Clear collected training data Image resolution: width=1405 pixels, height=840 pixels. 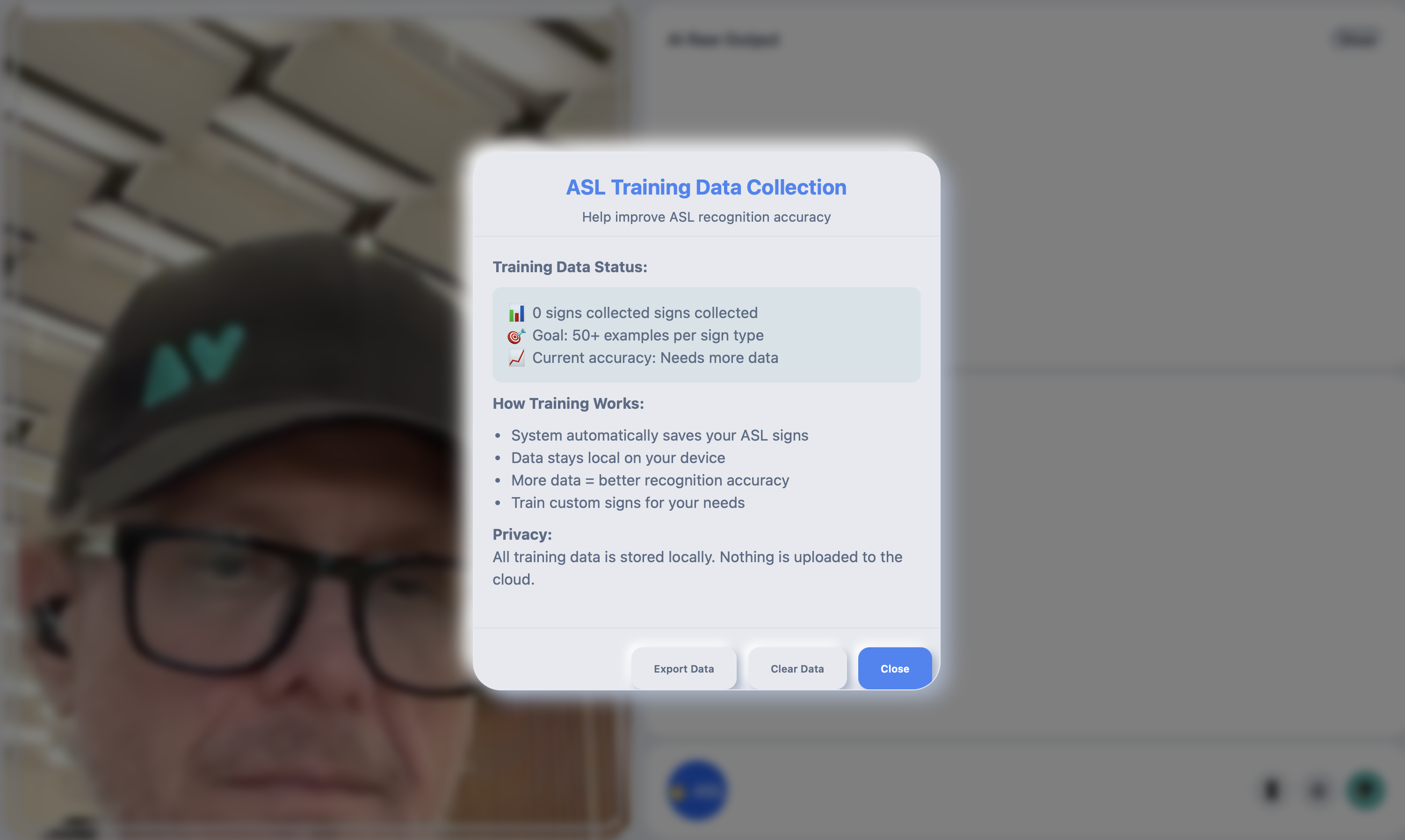pos(797,668)
